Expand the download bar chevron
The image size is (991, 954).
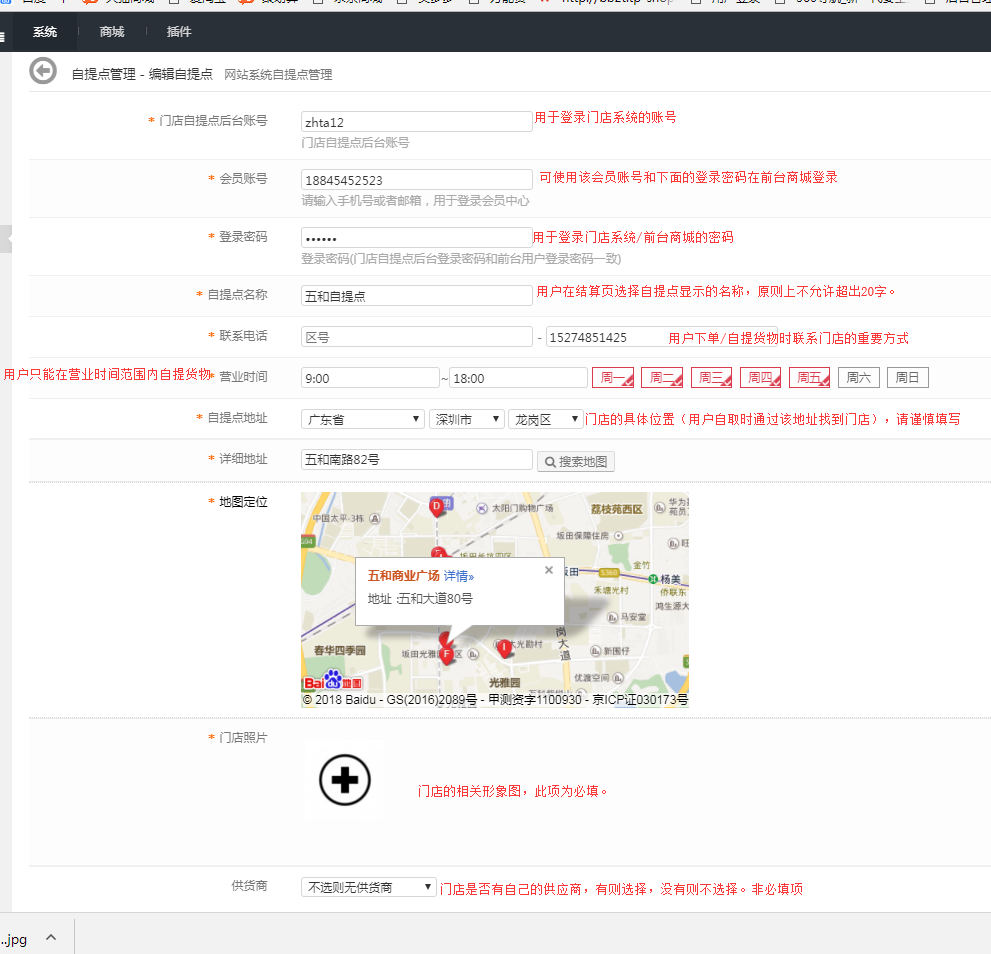[51, 938]
